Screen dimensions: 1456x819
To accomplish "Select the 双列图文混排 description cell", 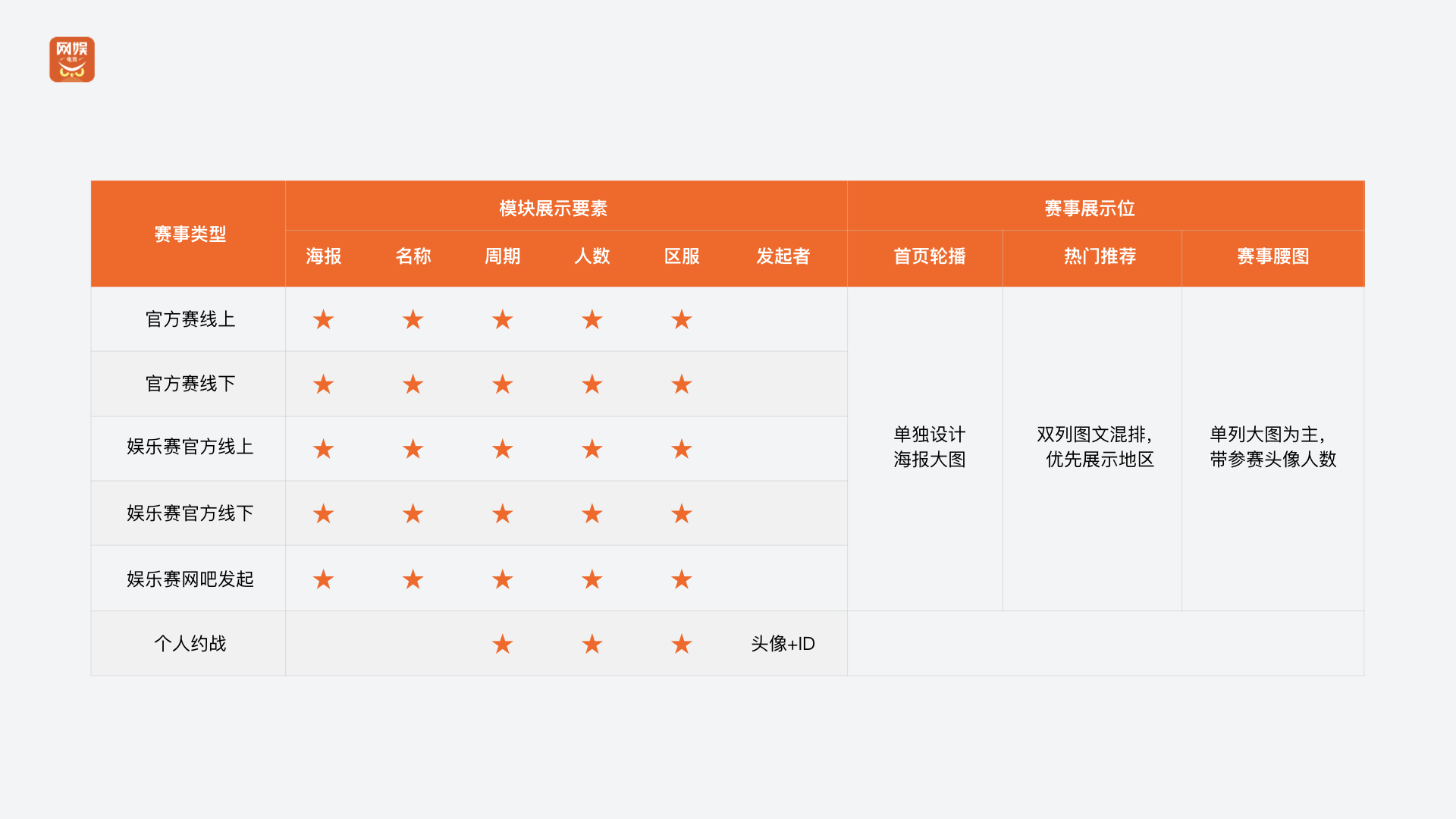I will [1096, 447].
